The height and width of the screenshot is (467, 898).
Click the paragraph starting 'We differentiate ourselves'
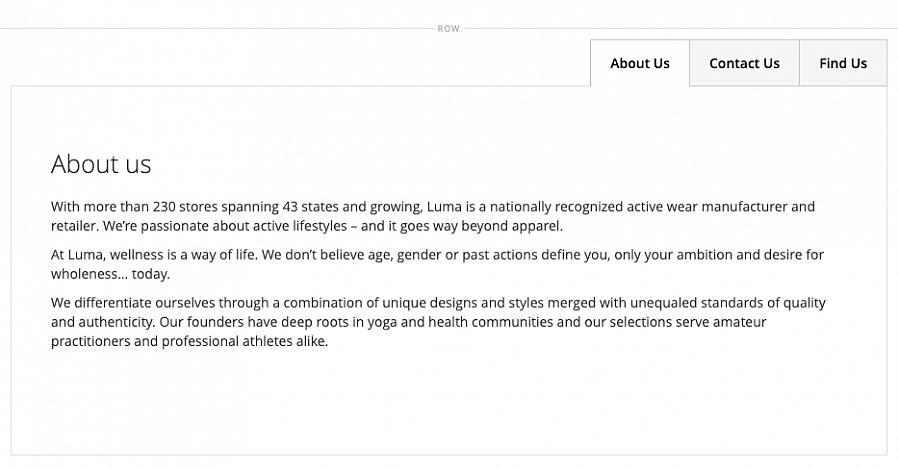pos(437,321)
